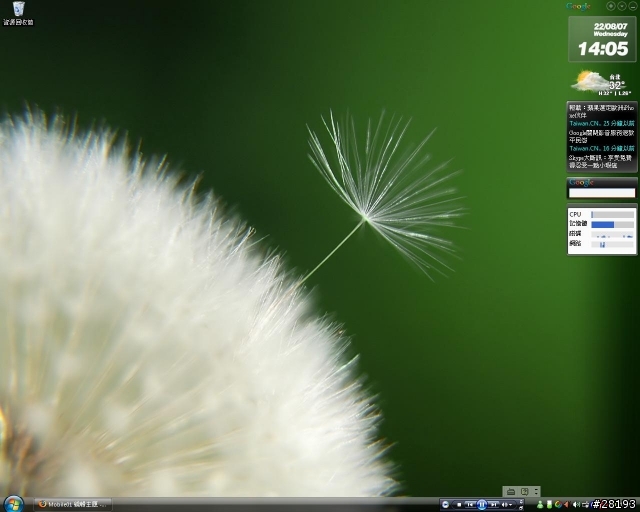
Task: Restore Media Player from the taskbar toolbar
Action: coord(521,508)
